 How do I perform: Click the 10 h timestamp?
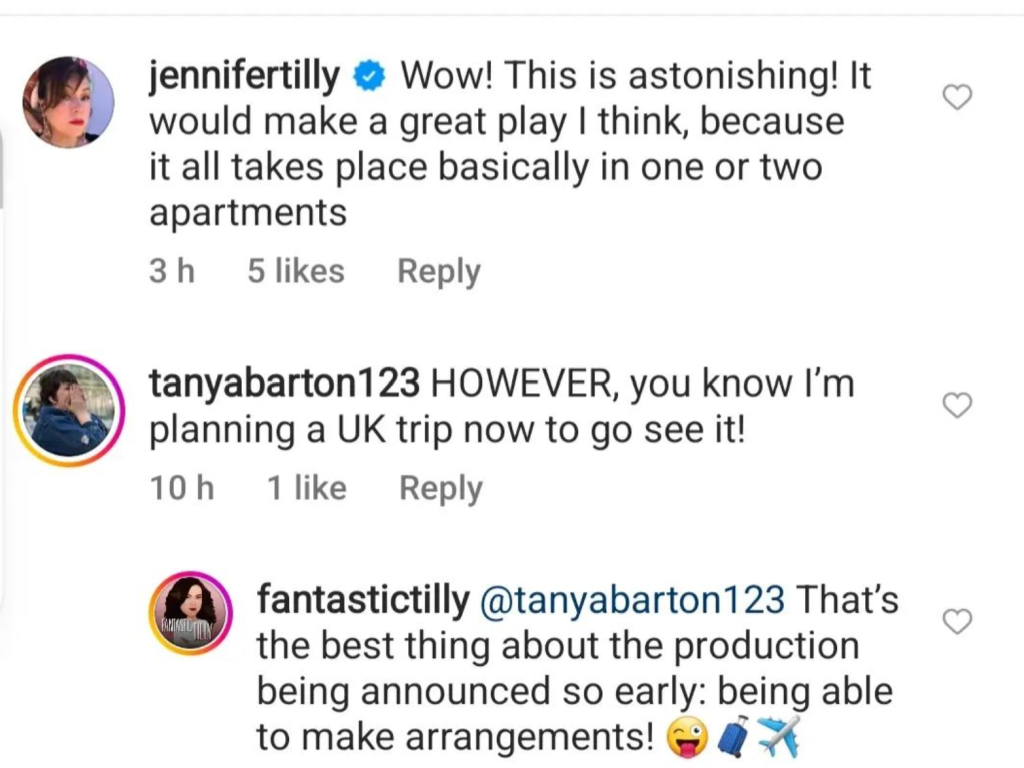point(182,488)
